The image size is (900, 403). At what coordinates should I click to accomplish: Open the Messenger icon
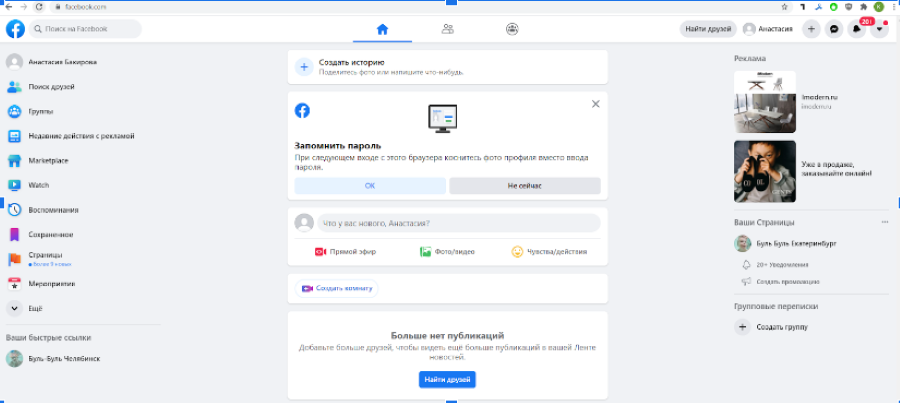833,29
